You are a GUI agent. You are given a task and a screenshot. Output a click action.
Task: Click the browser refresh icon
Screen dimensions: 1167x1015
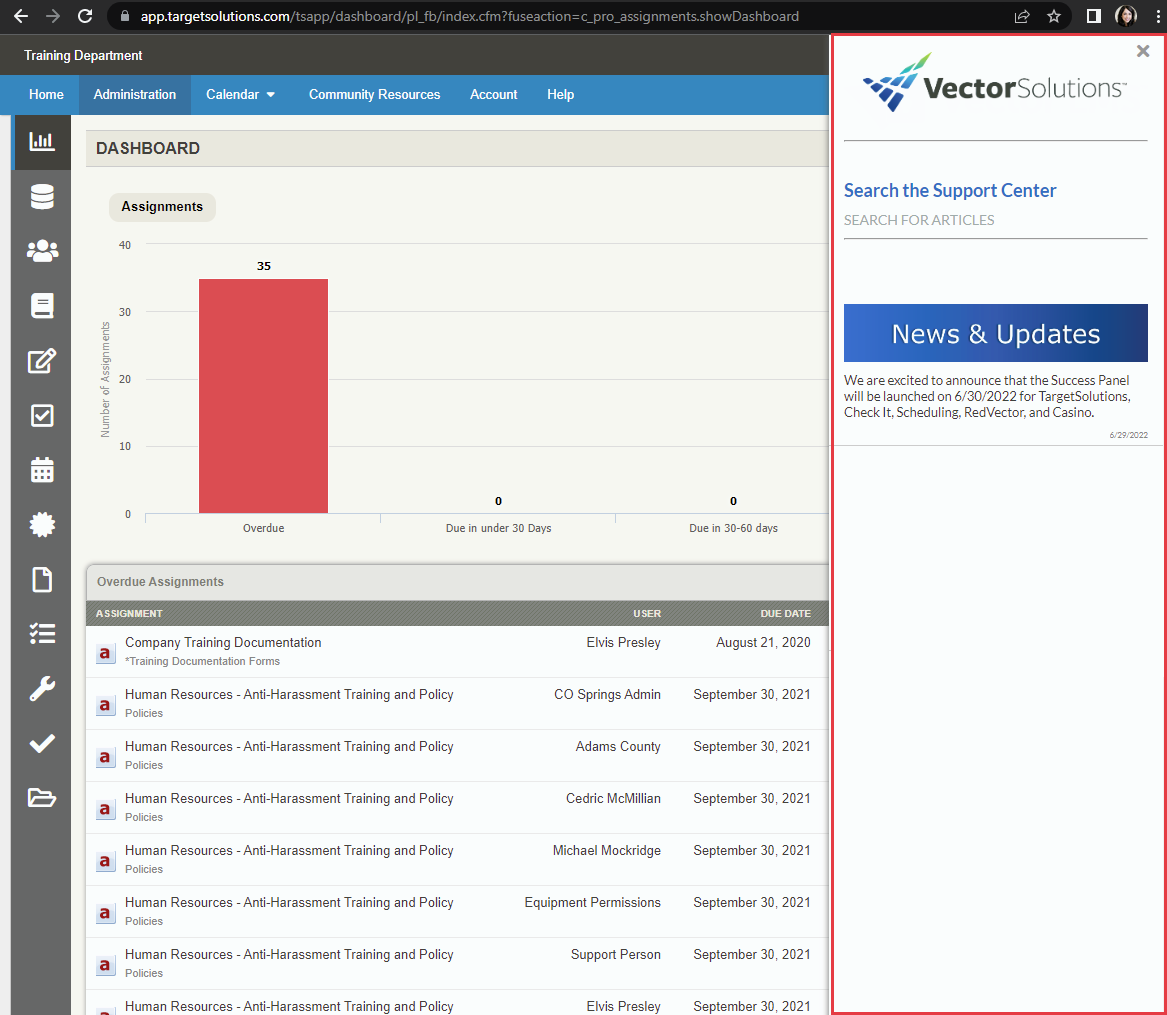(x=84, y=16)
